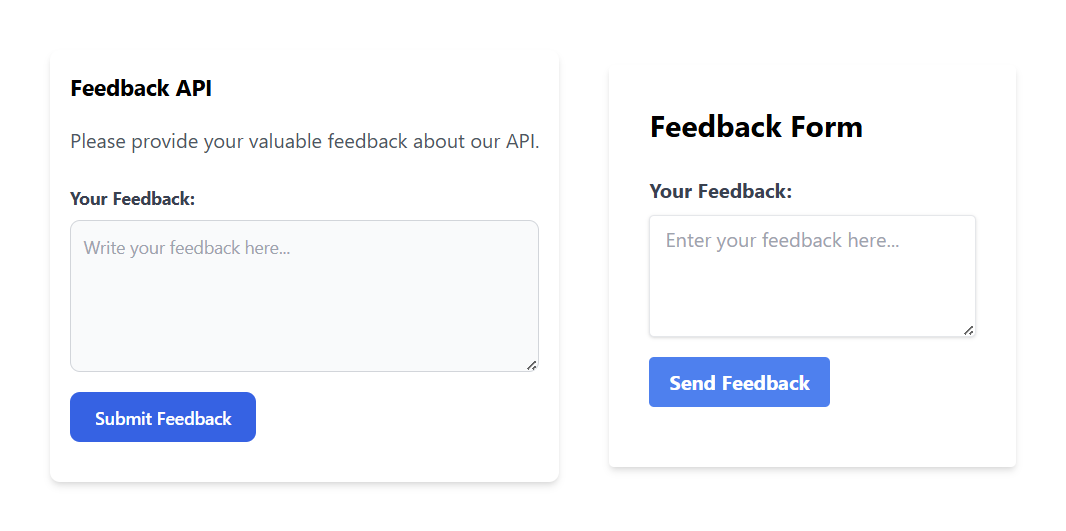This screenshot has width=1066, height=531.
Task: Click the word "API" in the left card heading
Action: 194,88
